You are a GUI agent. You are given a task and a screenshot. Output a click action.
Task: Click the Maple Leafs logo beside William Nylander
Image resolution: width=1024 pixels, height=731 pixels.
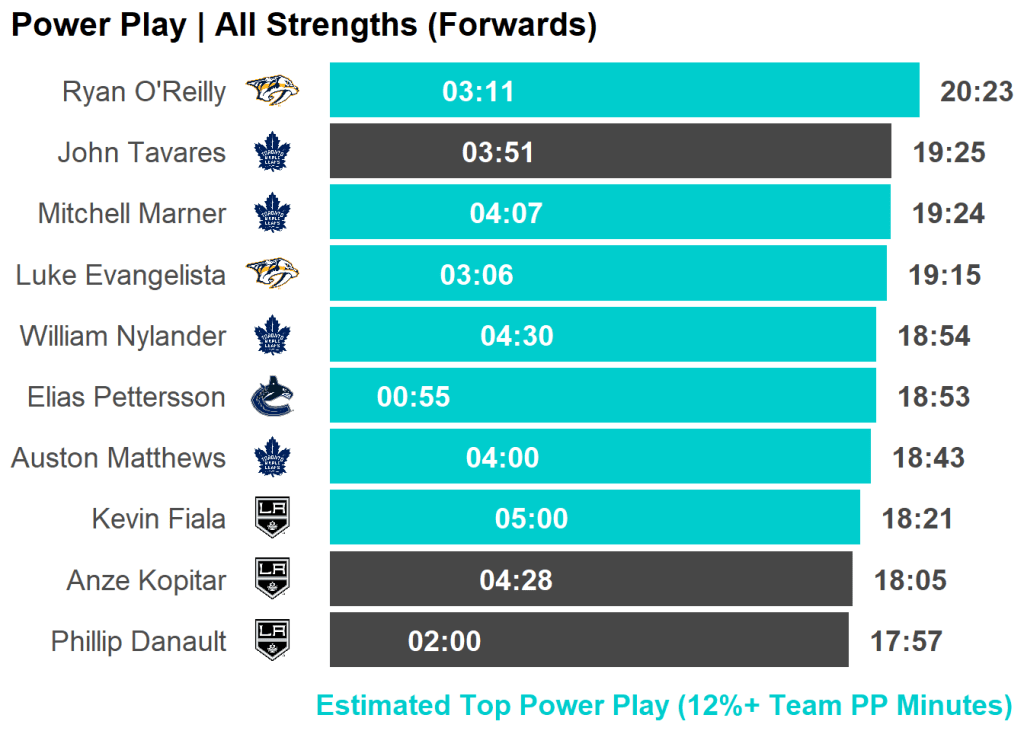[x=271, y=336]
